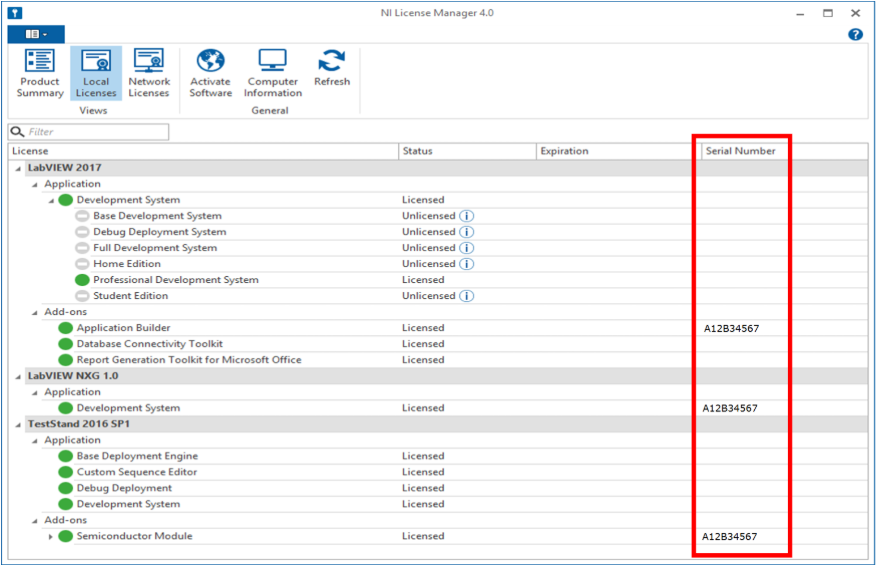This screenshot has height=566, width=877.
Task: Click the Add-ons label under TestStand
Action: [66, 520]
